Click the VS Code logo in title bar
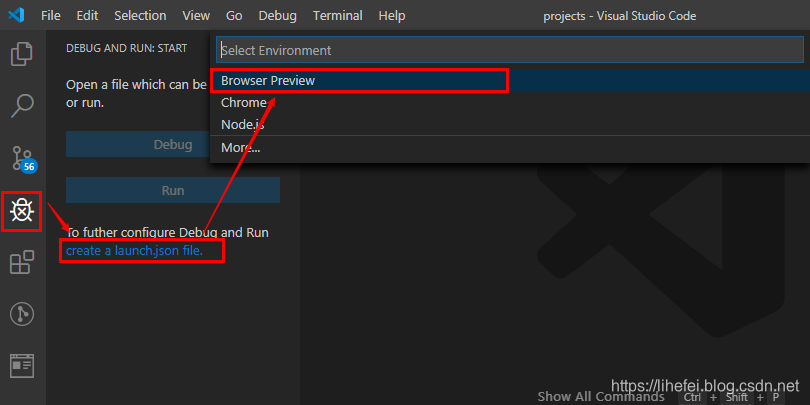The height and width of the screenshot is (405, 810). (16, 15)
